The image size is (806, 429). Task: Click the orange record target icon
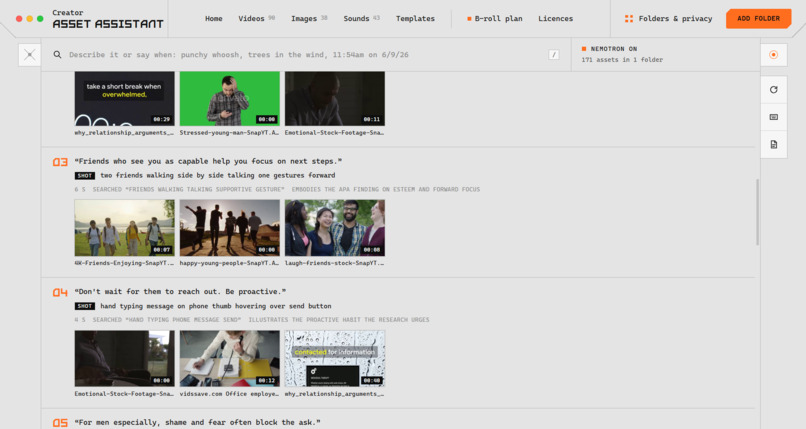coord(774,54)
